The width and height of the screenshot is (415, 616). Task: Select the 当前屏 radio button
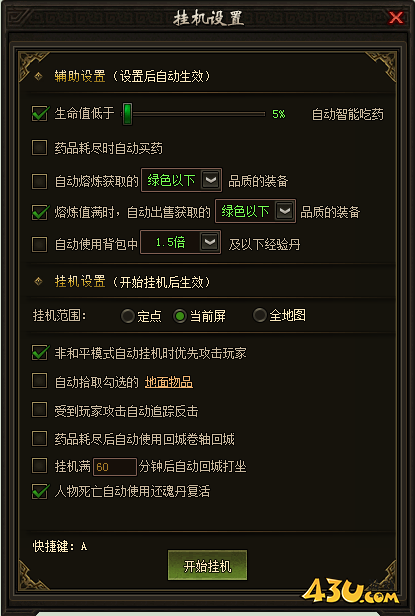pos(180,316)
